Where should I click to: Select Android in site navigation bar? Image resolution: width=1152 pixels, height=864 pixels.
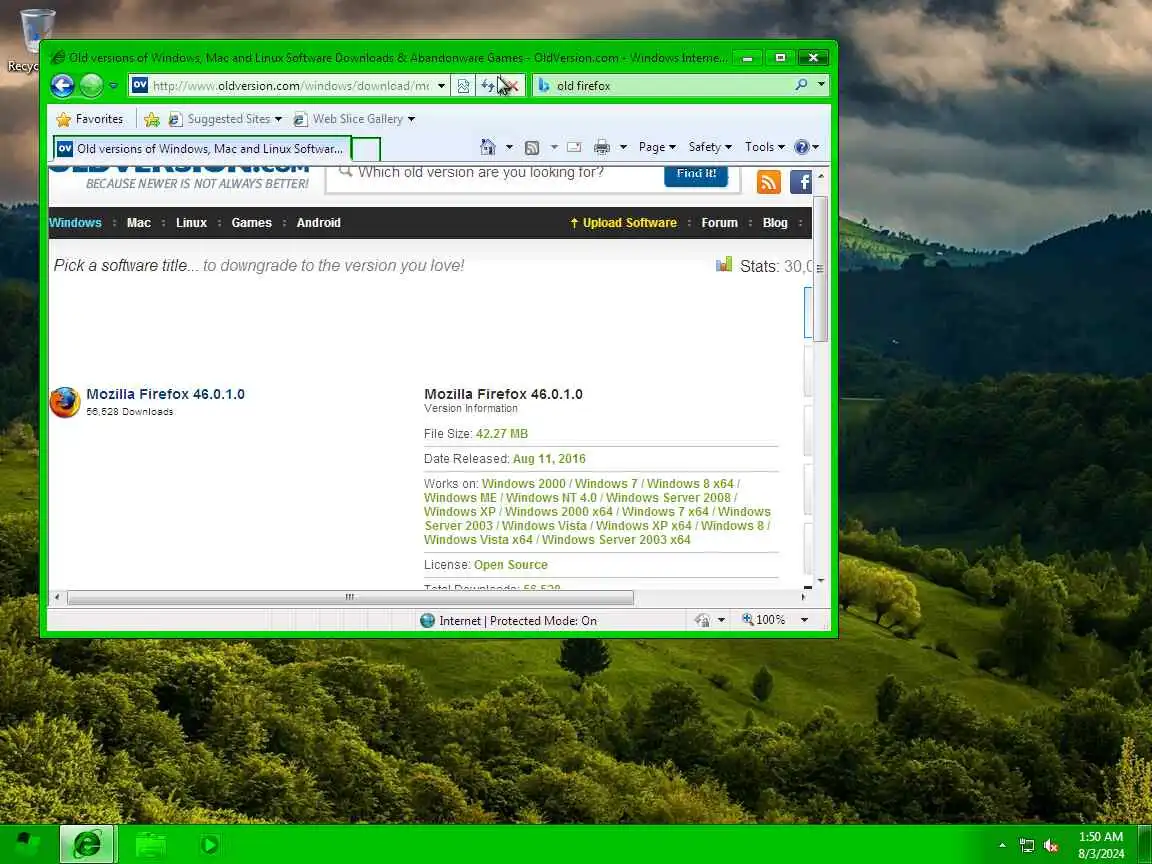(x=319, y=223)
